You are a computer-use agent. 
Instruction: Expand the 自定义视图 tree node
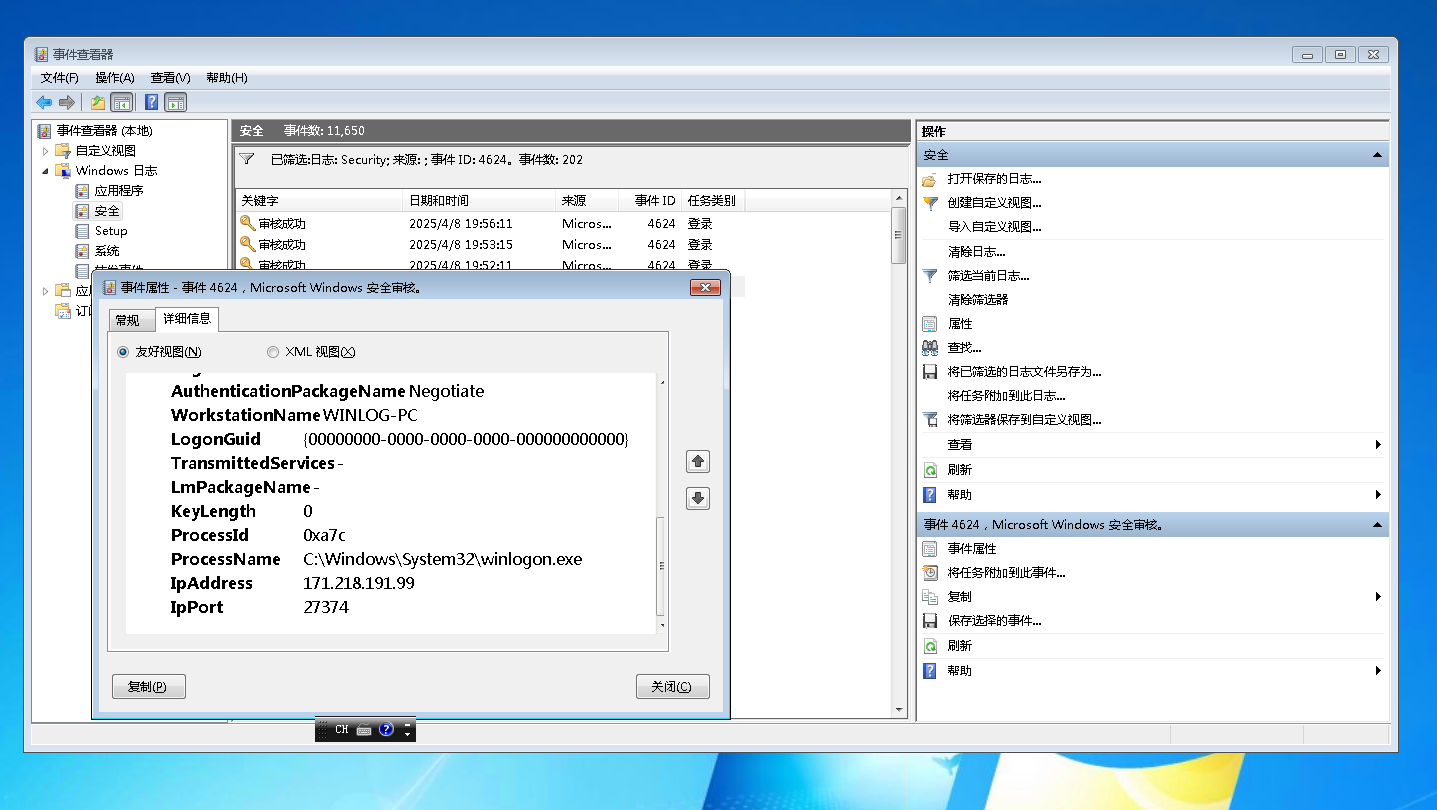click(45, 151)
